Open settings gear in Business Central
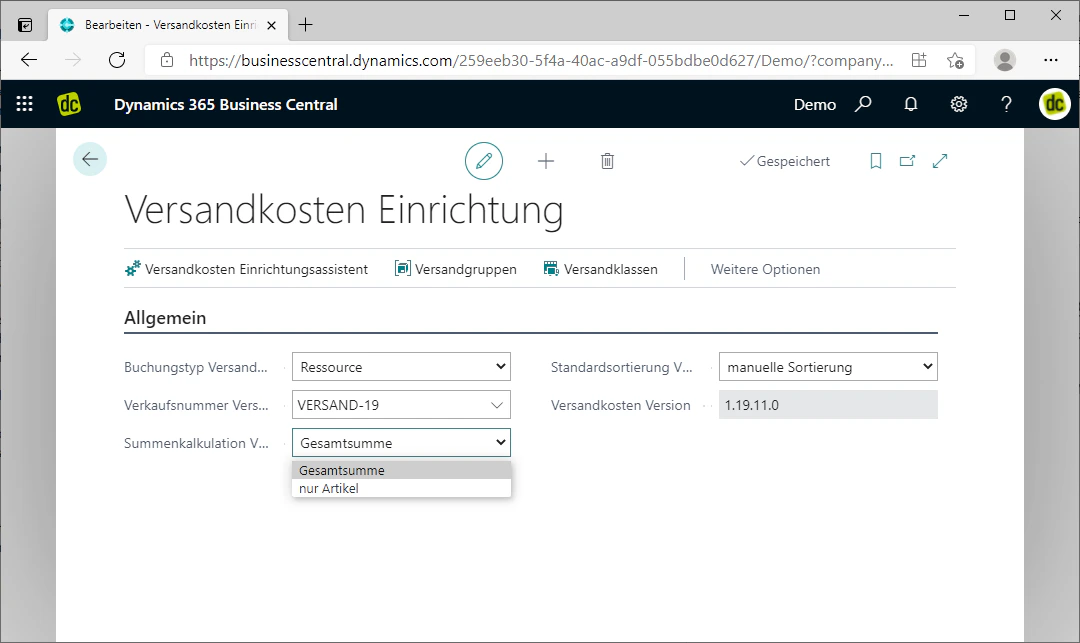 tap(958, 104)
